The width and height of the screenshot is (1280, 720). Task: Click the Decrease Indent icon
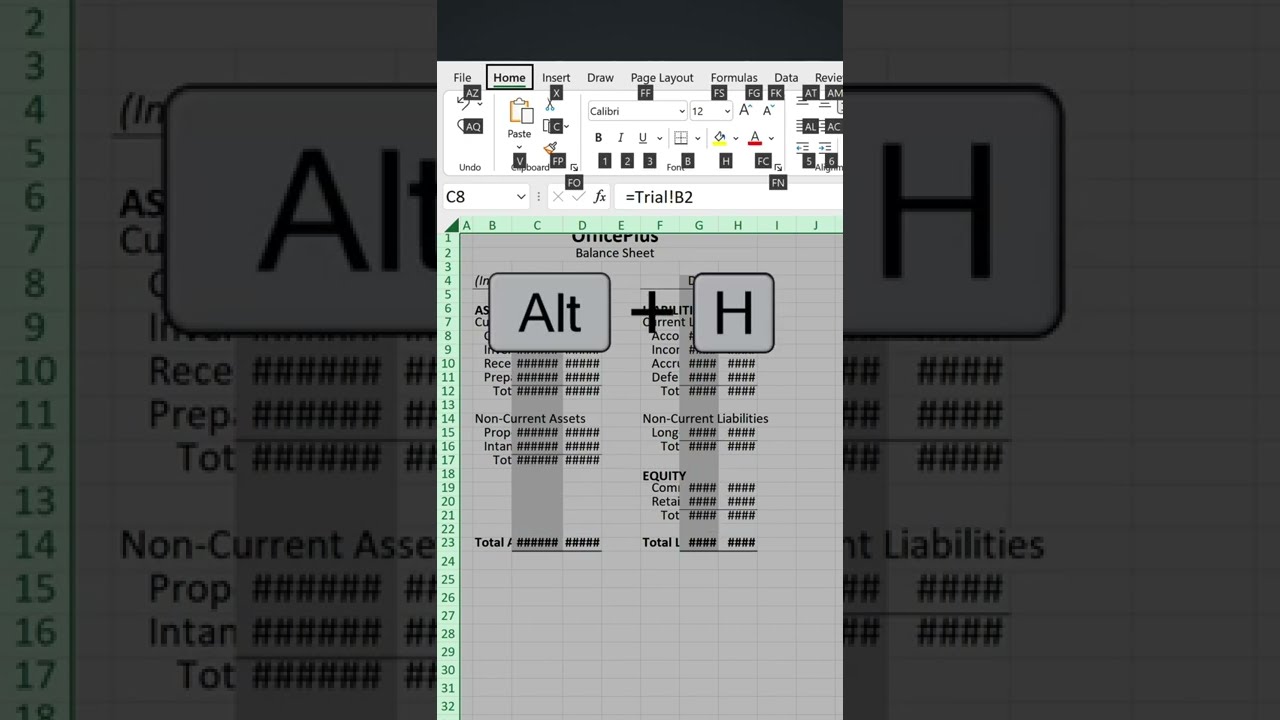803,147
